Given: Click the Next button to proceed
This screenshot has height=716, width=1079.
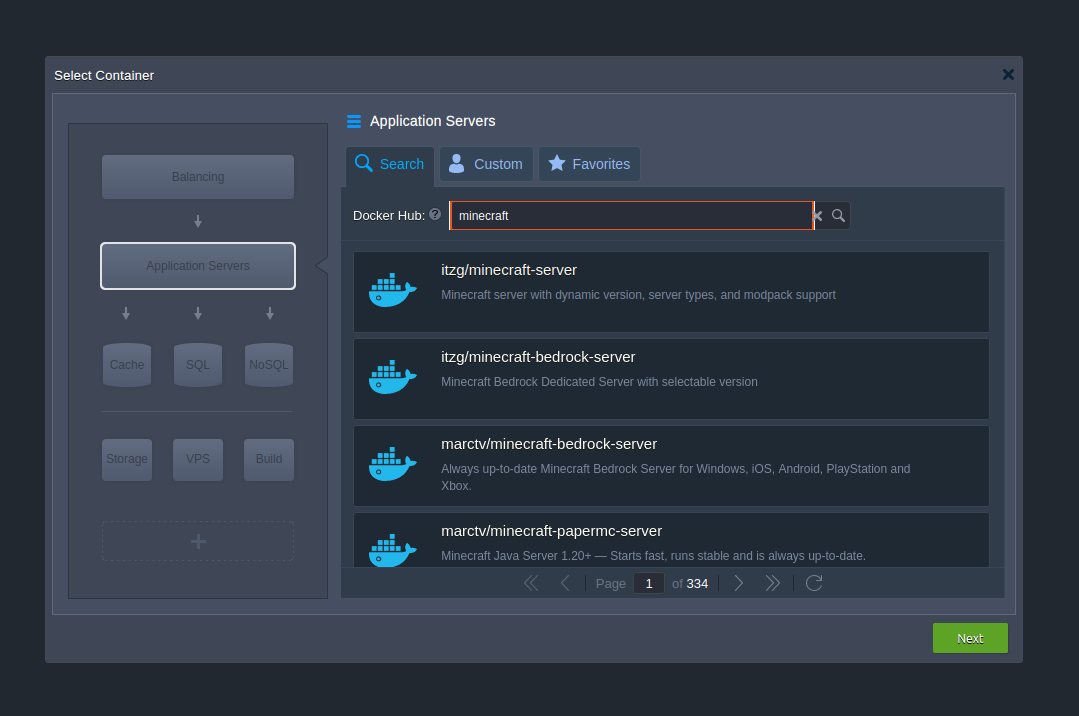Looking at the screenshot, I should pyautogui.click(x=969, y=638).
